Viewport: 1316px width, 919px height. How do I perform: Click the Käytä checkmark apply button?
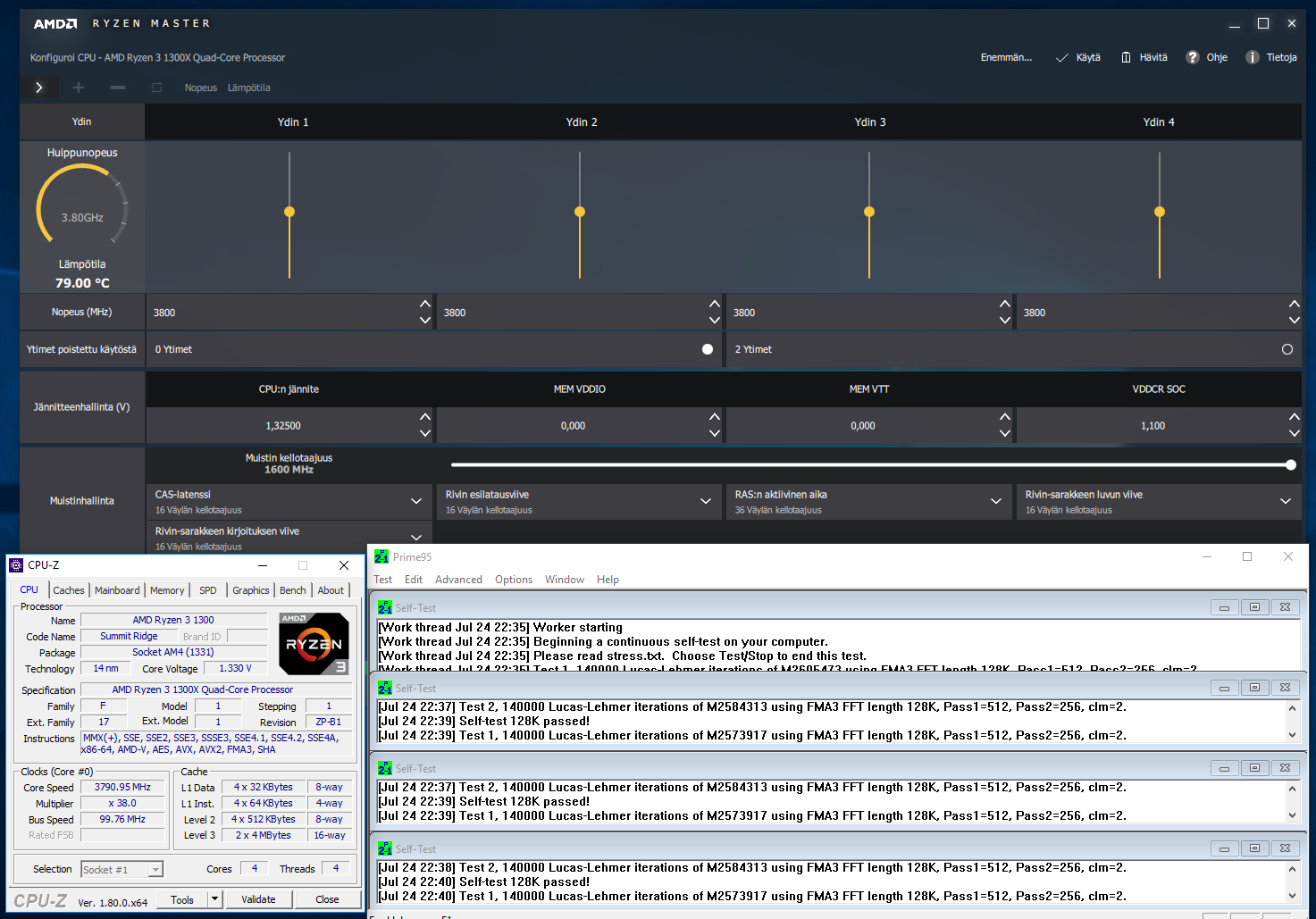(x=1077, y=57)
